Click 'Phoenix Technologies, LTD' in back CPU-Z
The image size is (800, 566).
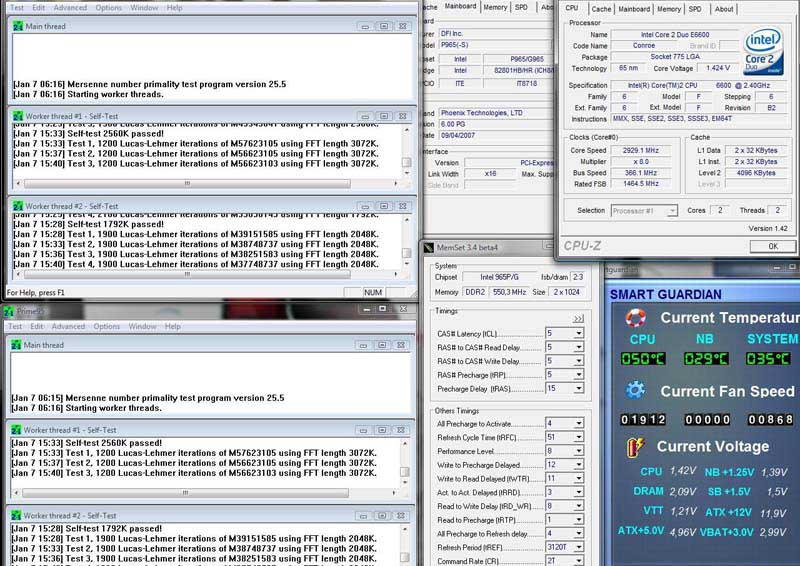pos(482,113)
